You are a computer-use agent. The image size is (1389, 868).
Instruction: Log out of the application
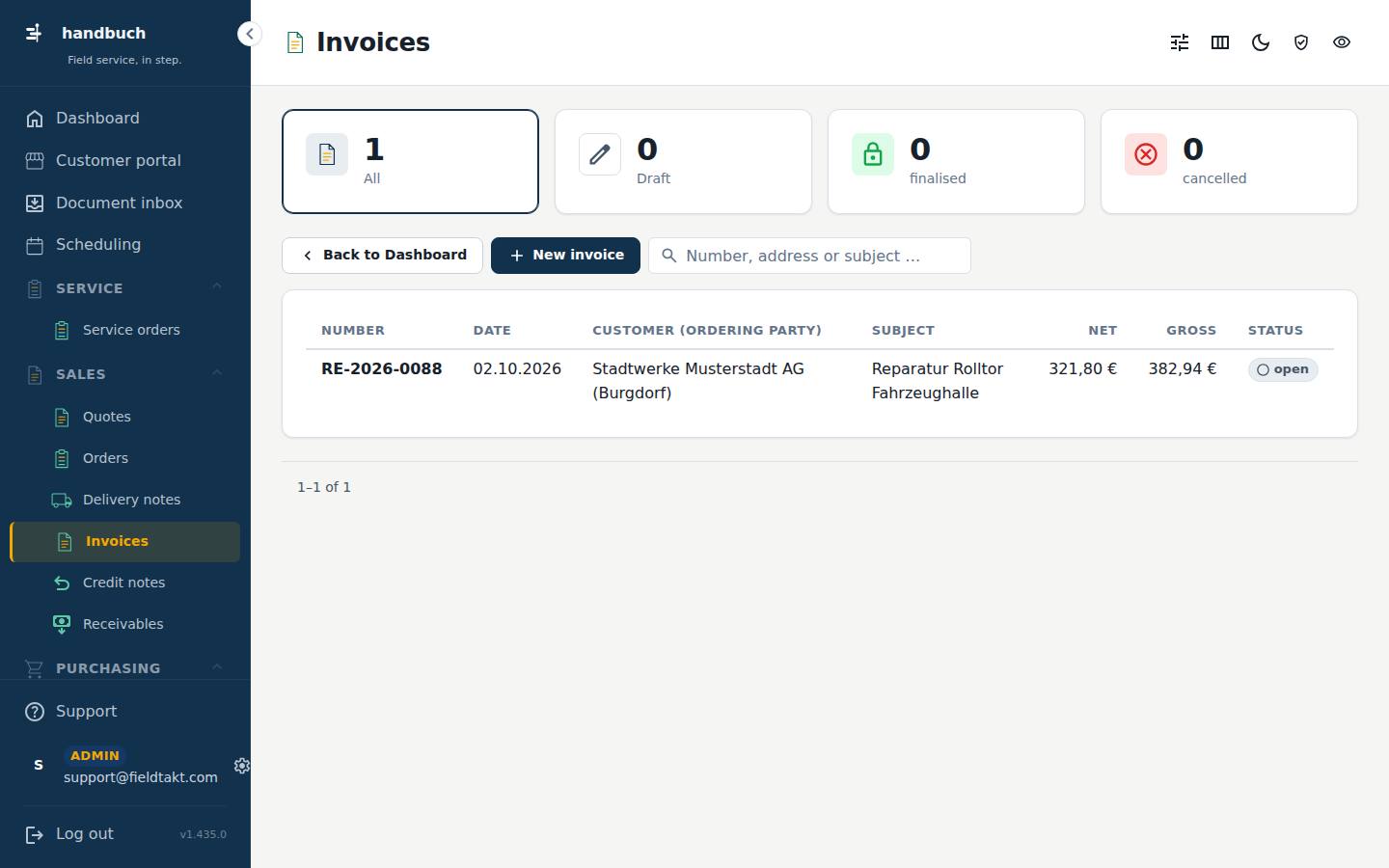85,834
